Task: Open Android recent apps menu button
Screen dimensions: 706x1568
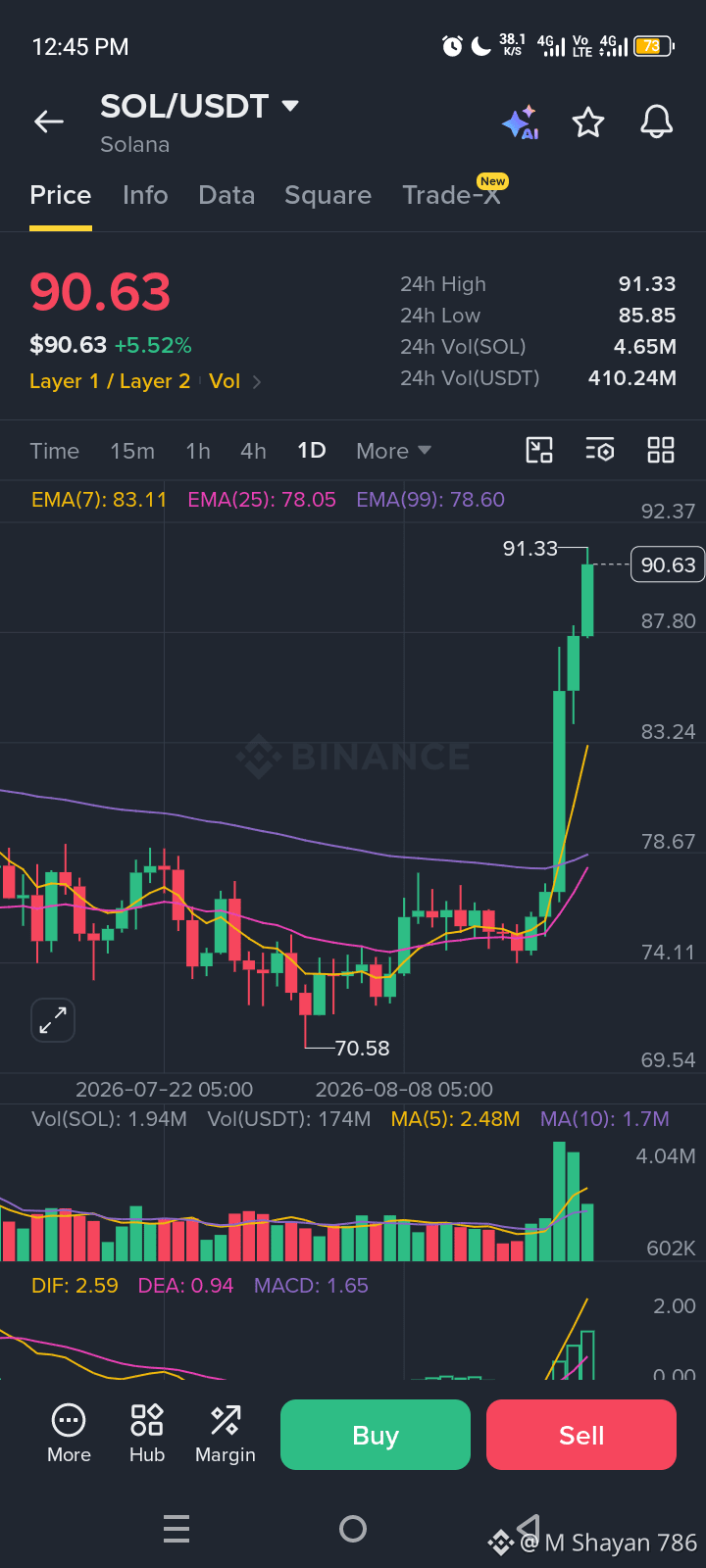Action: (x=176, y=1529)
